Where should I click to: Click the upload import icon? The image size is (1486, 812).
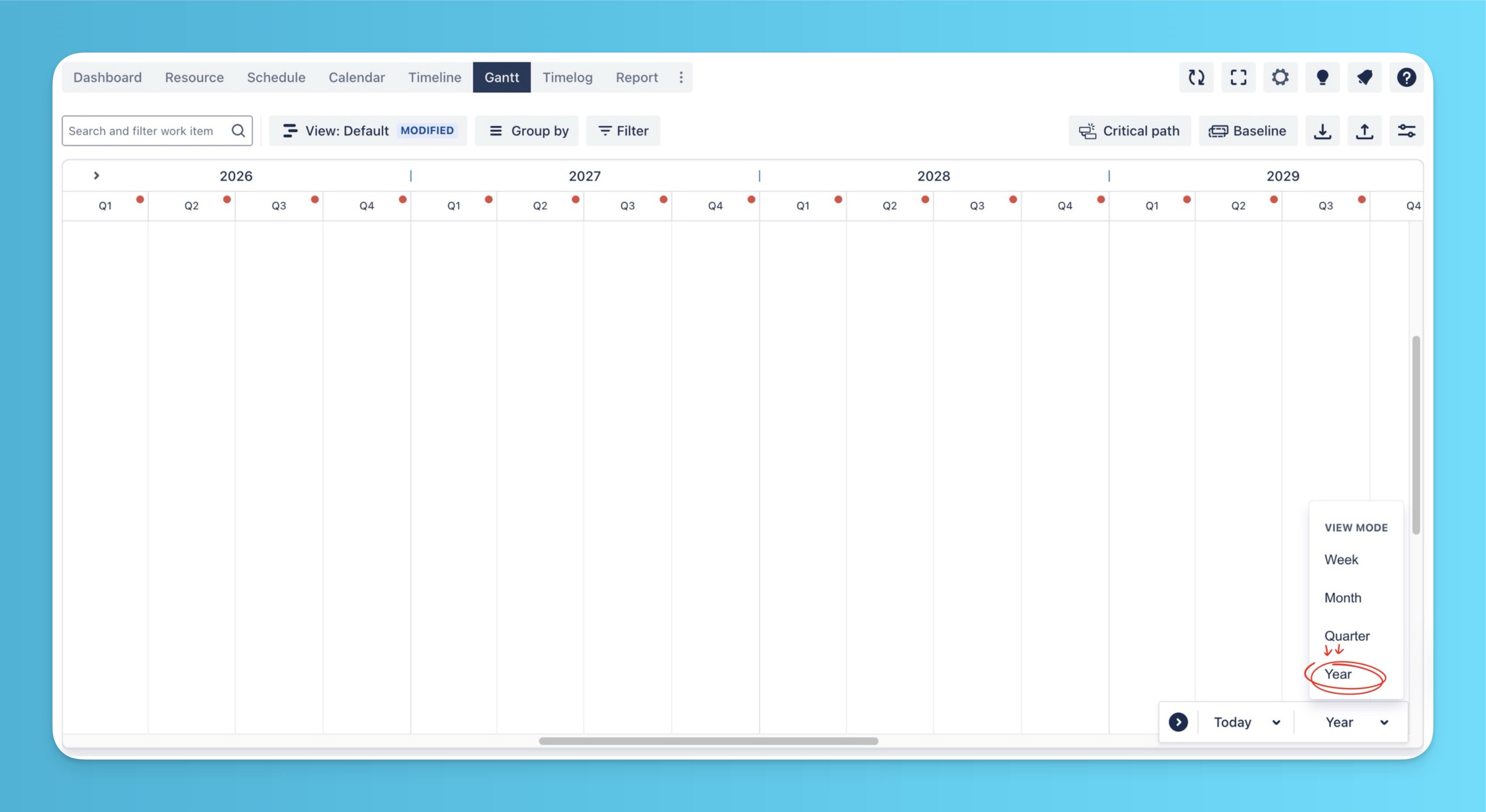coord(1364,131)
